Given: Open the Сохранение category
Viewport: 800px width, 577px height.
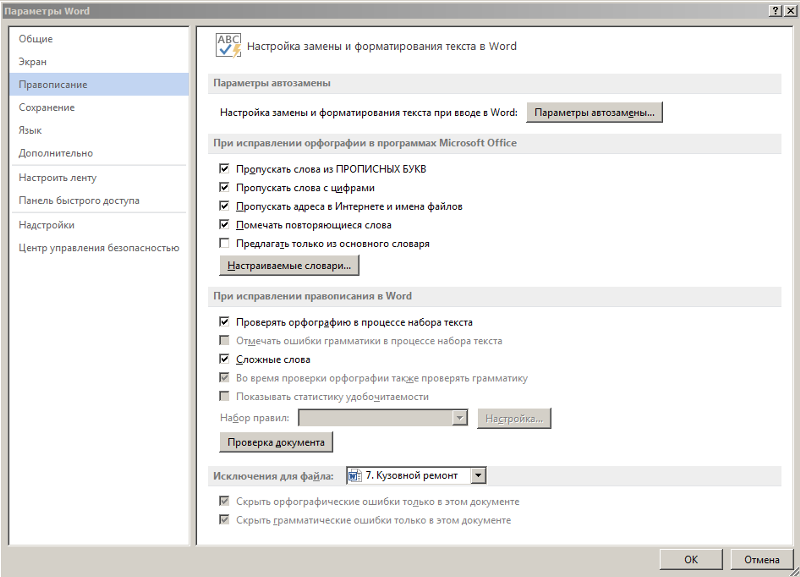Looking at the screenshot, I should pyautogui.click(x=99, y=108).
